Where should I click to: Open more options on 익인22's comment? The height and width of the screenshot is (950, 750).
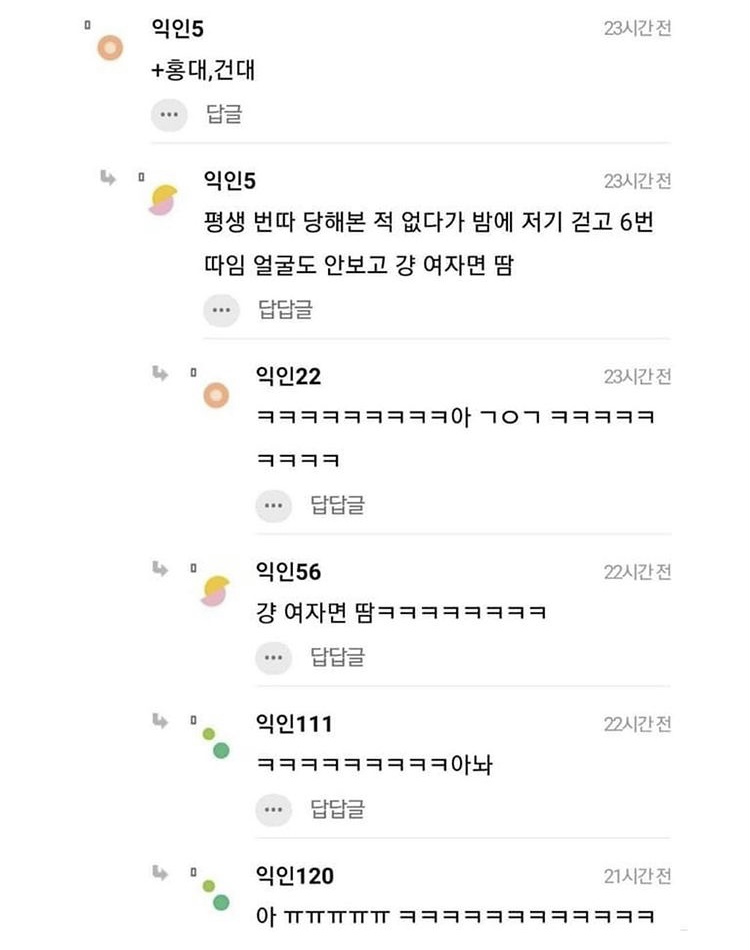273,505
